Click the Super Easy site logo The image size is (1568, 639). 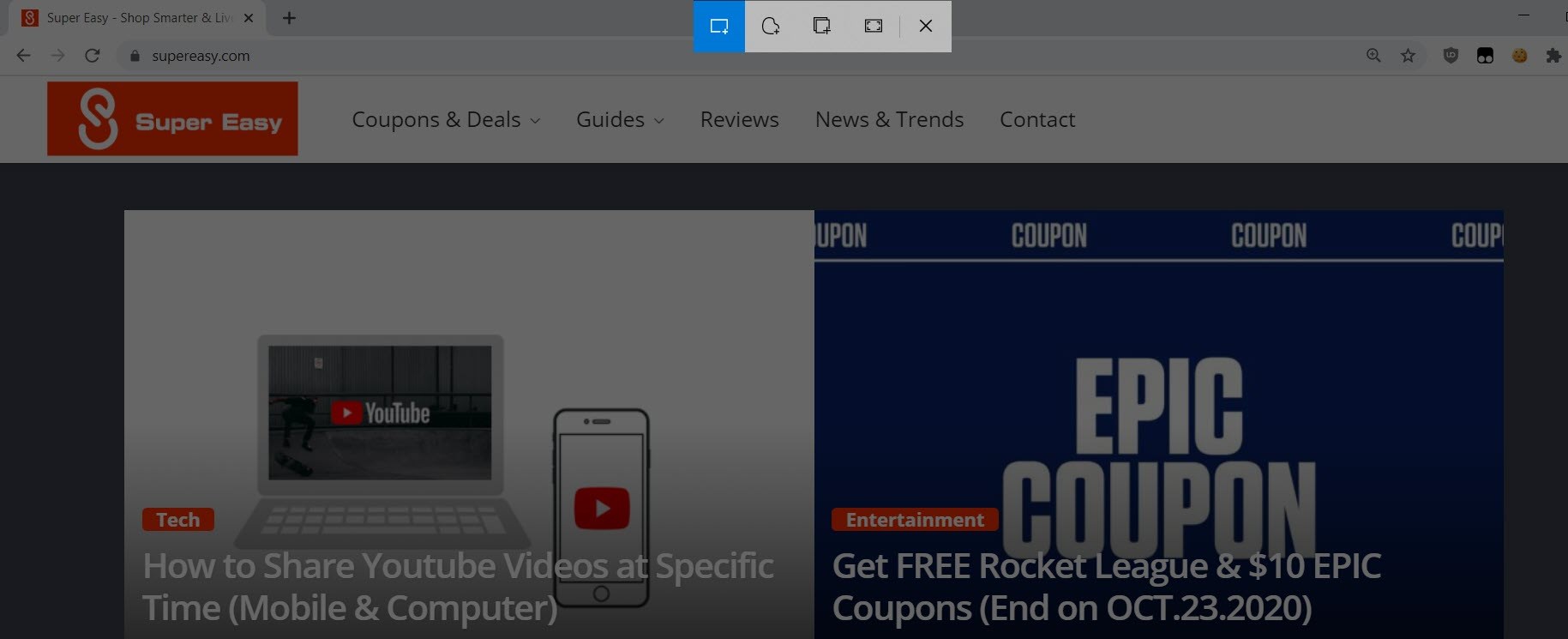tap(172, 118)
